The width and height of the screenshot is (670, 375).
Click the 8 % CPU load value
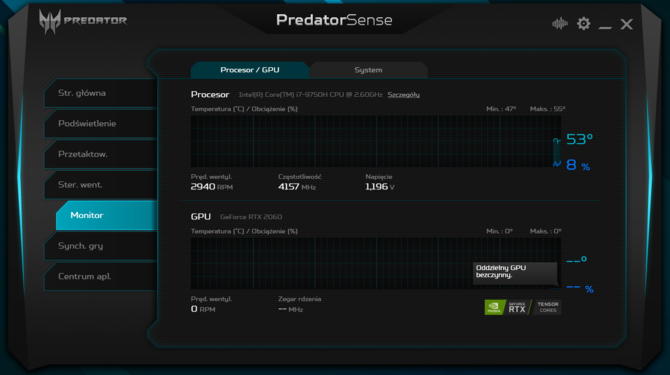(578, 165)
